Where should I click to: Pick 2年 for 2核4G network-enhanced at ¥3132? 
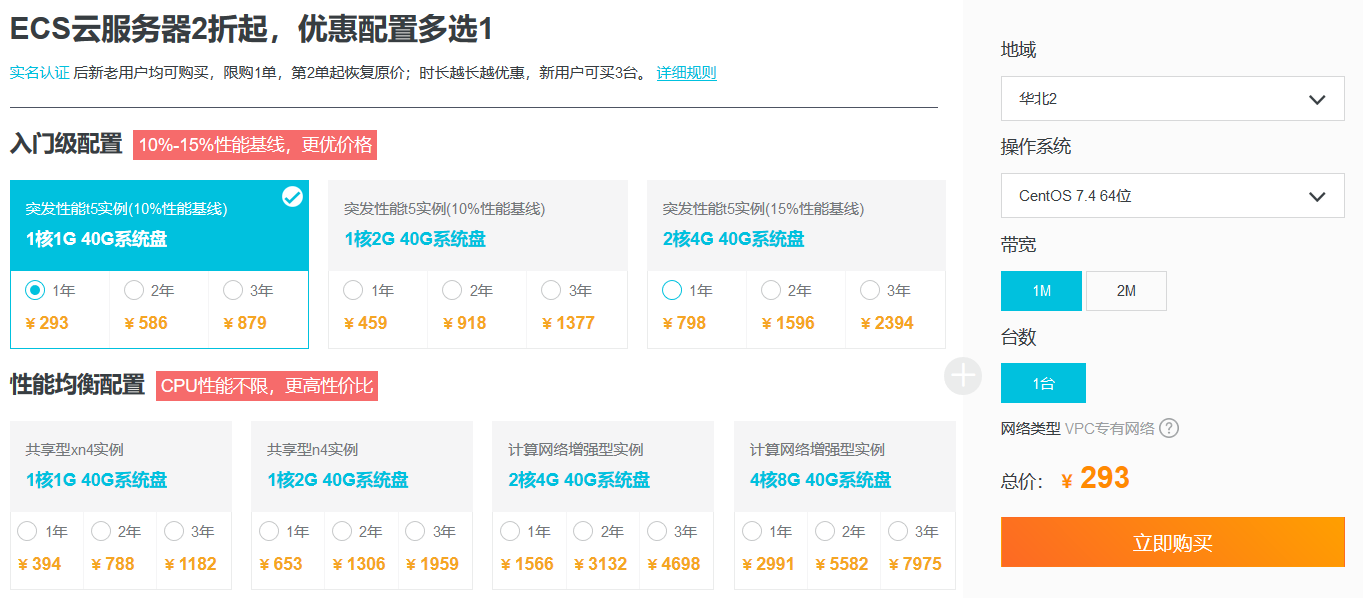pos(584,531)
